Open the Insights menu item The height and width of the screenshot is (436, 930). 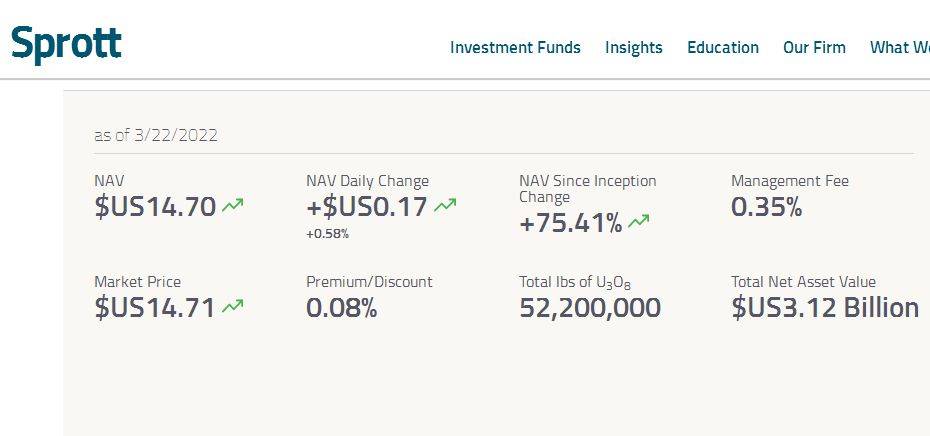click(x=633, y=47)
